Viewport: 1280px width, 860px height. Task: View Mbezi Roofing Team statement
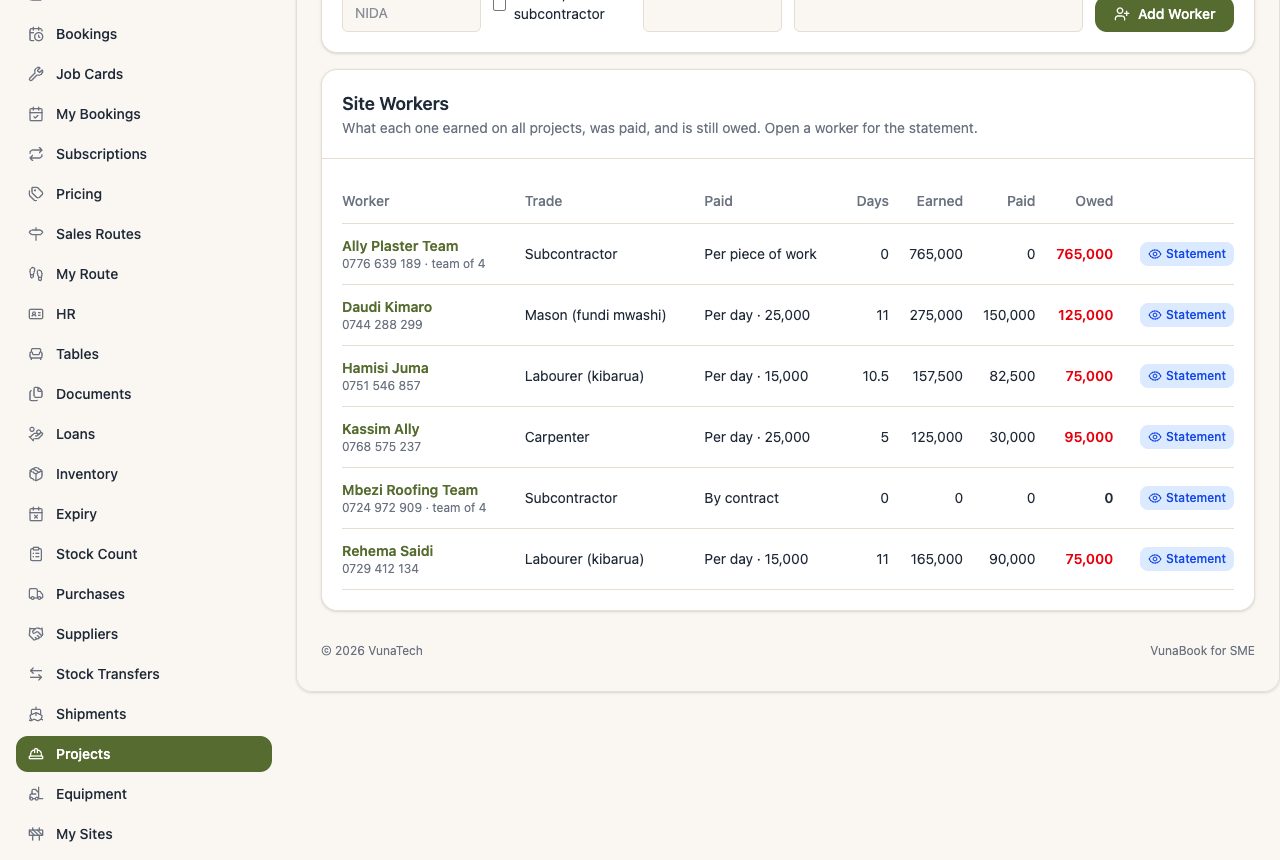coord(1187,498)
